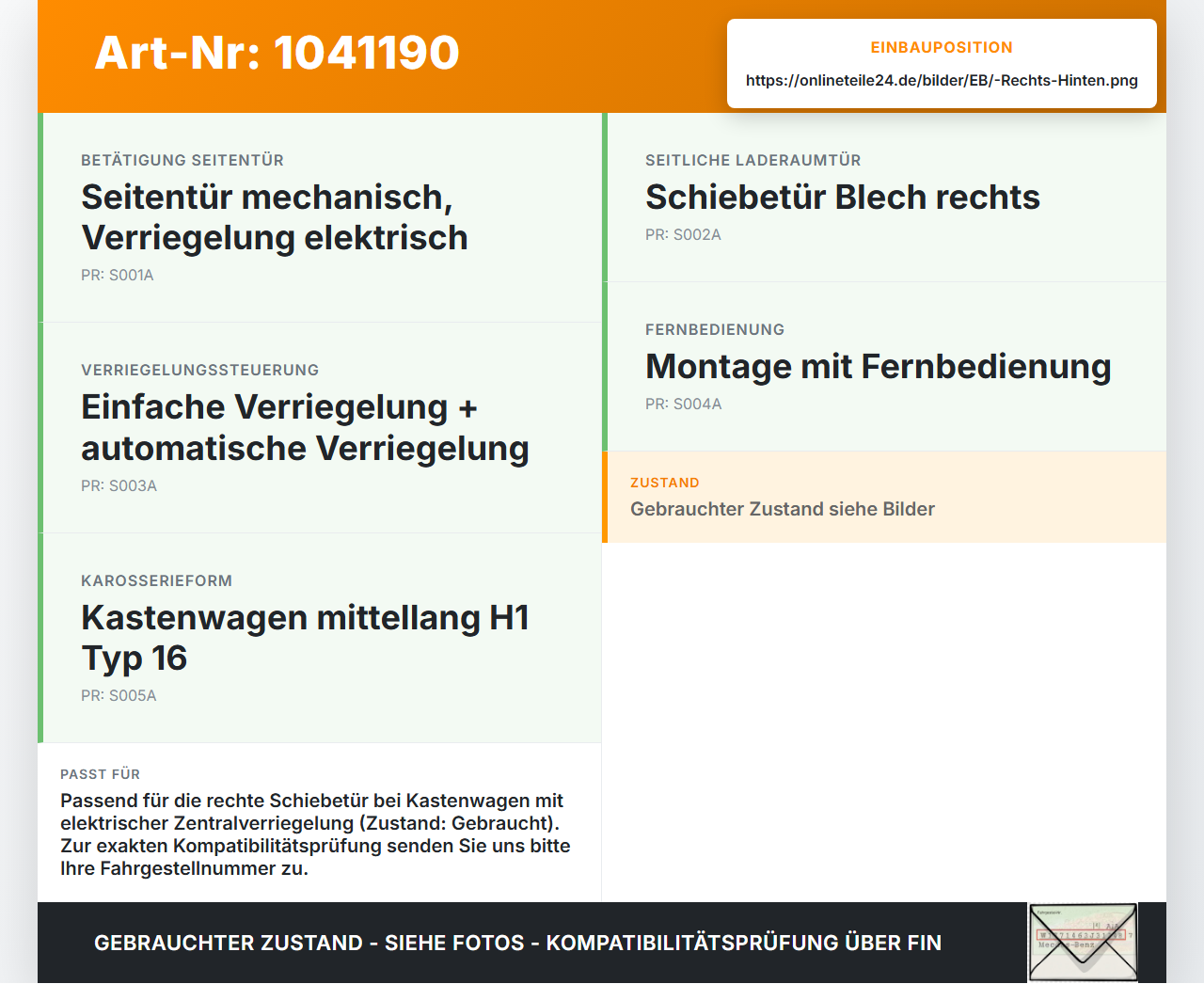
Task: Click the PASST FÜR description paragraph
Action: [x=316, y=834]
